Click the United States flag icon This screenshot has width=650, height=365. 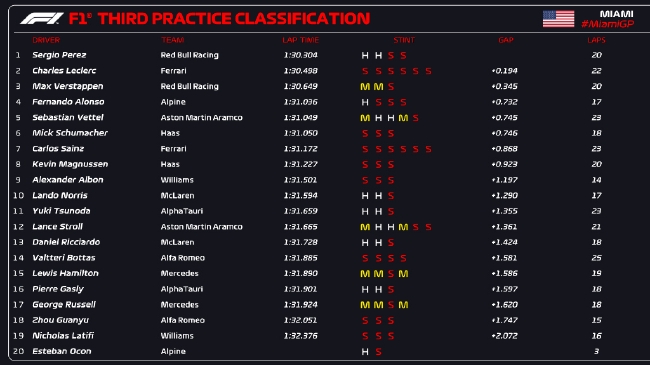(558, 19)
